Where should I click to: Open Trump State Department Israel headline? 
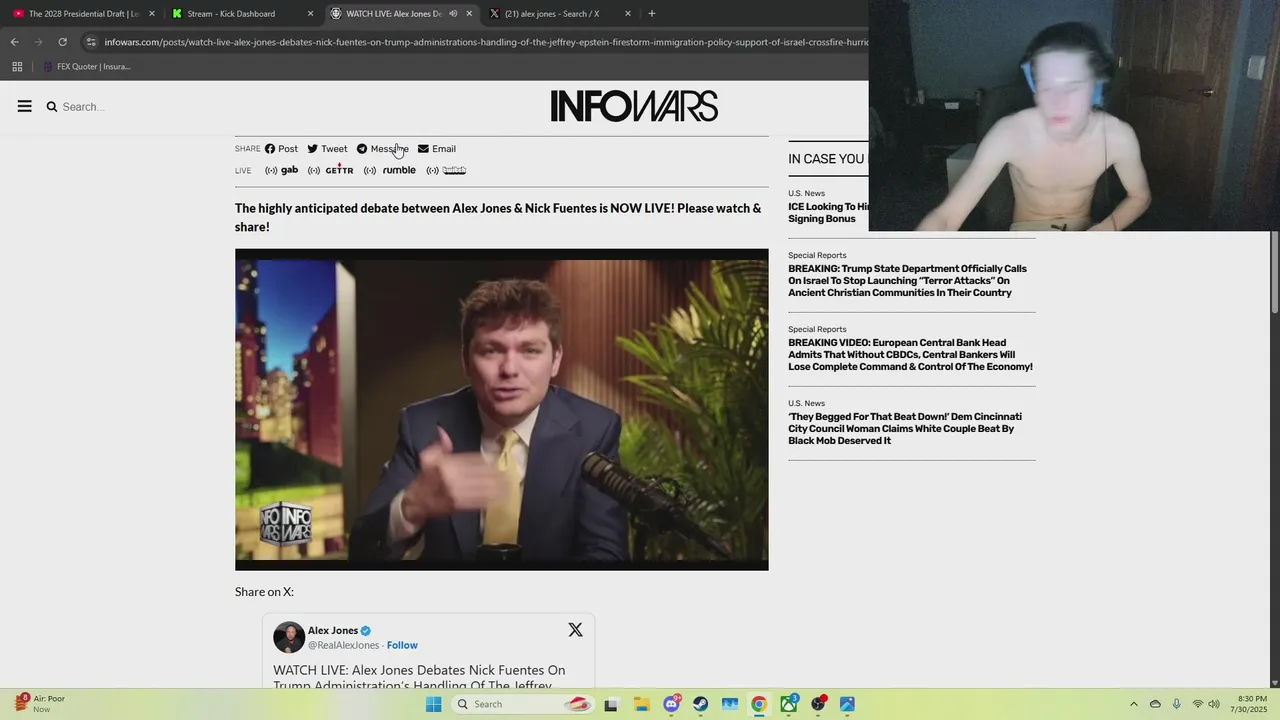point(908,281)
